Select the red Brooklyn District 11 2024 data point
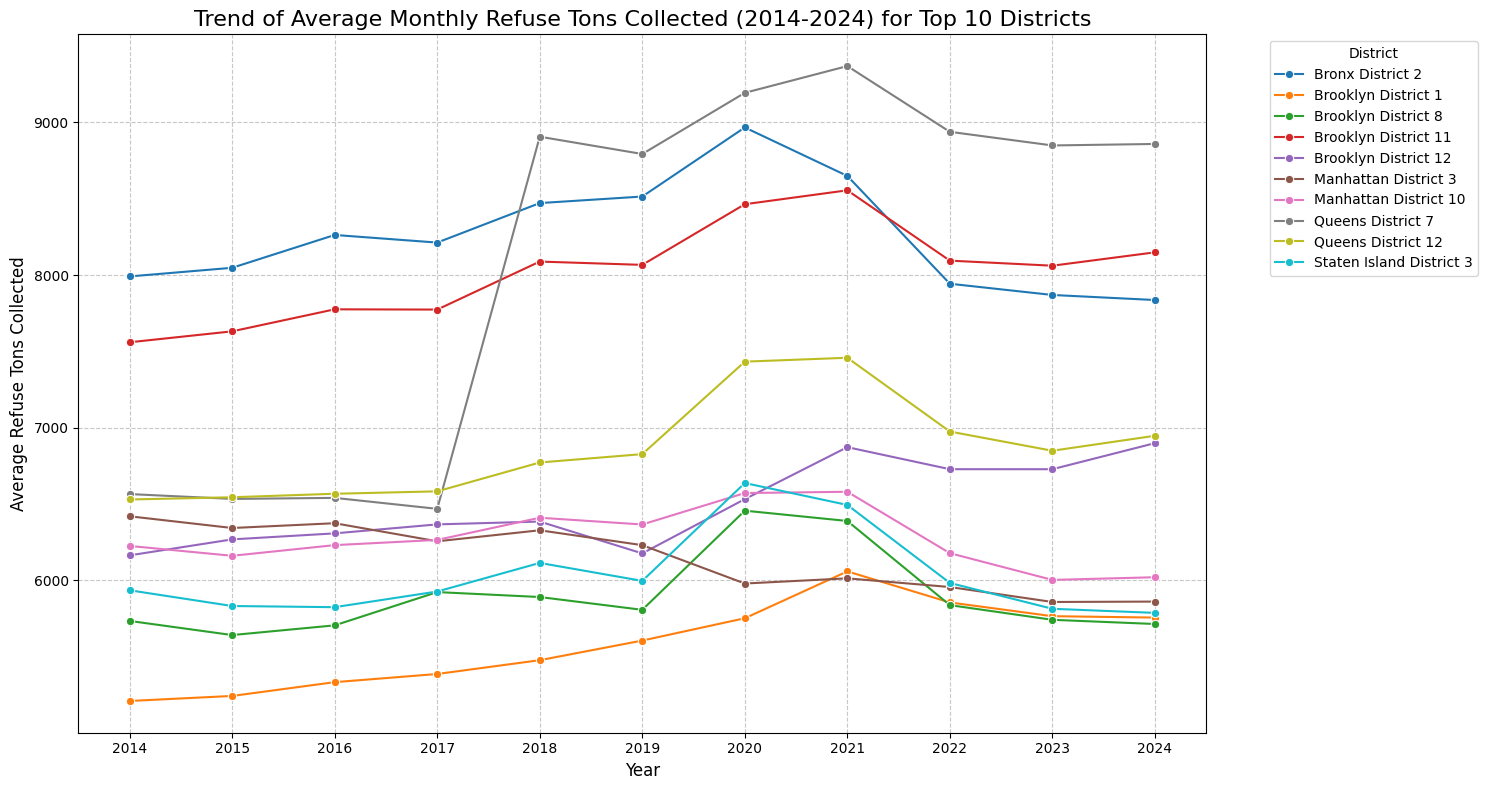Image resolution: width=1488 pixels, height=790 pixels. [x=1155, y=252]
